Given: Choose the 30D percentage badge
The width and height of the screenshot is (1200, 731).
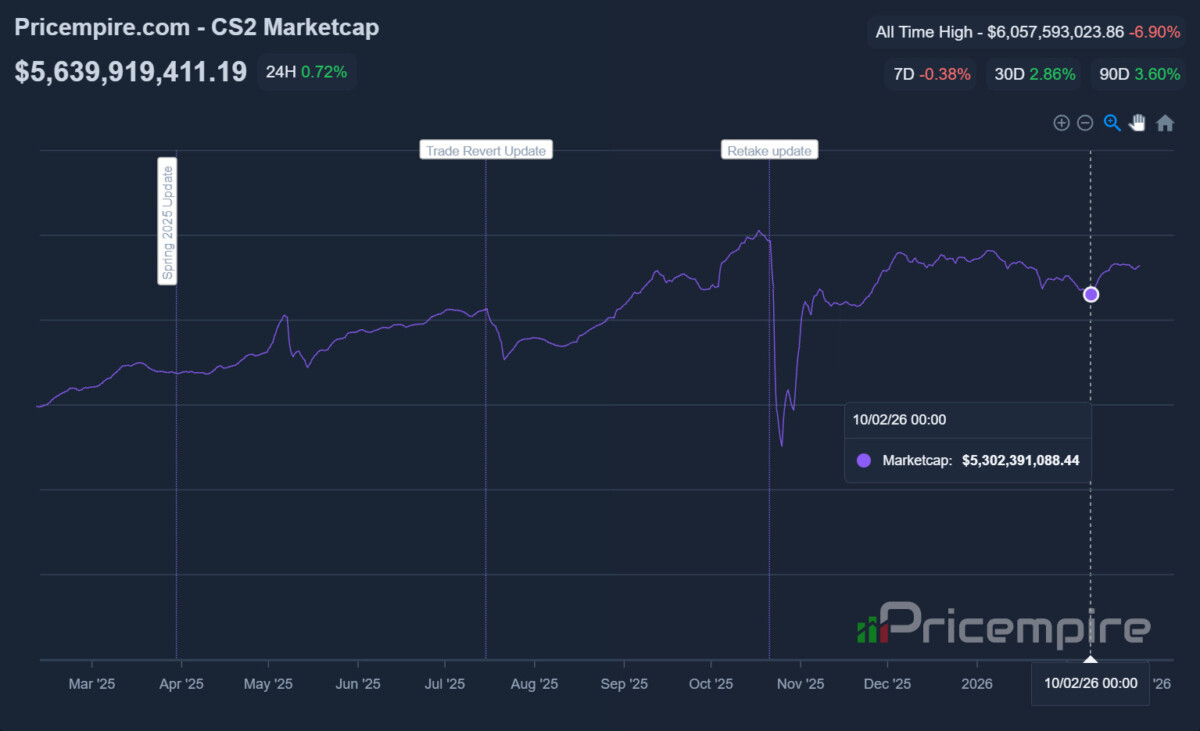Looking at the screenshot, I should [x=1034, y=74].
